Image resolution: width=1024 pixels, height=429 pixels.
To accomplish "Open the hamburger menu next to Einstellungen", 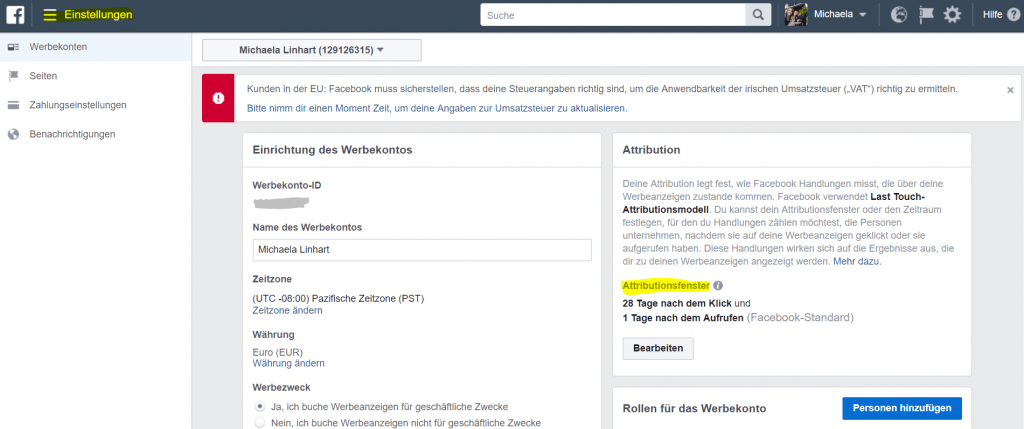I will point(50,14).
